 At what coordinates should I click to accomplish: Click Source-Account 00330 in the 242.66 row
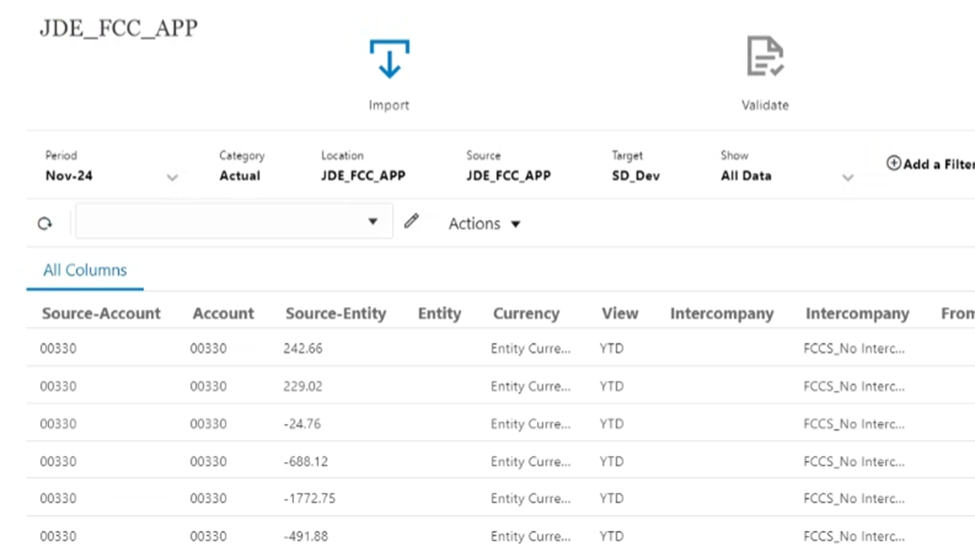pyautogui.click(x=58, y=348)
